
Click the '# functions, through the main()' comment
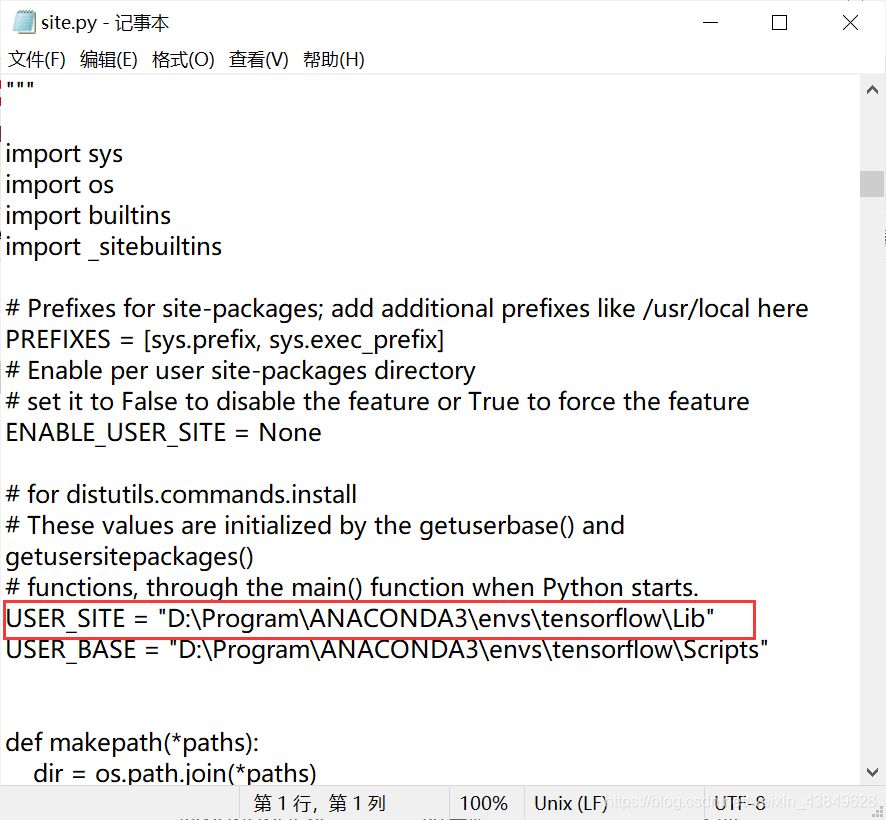click(352, 588)
